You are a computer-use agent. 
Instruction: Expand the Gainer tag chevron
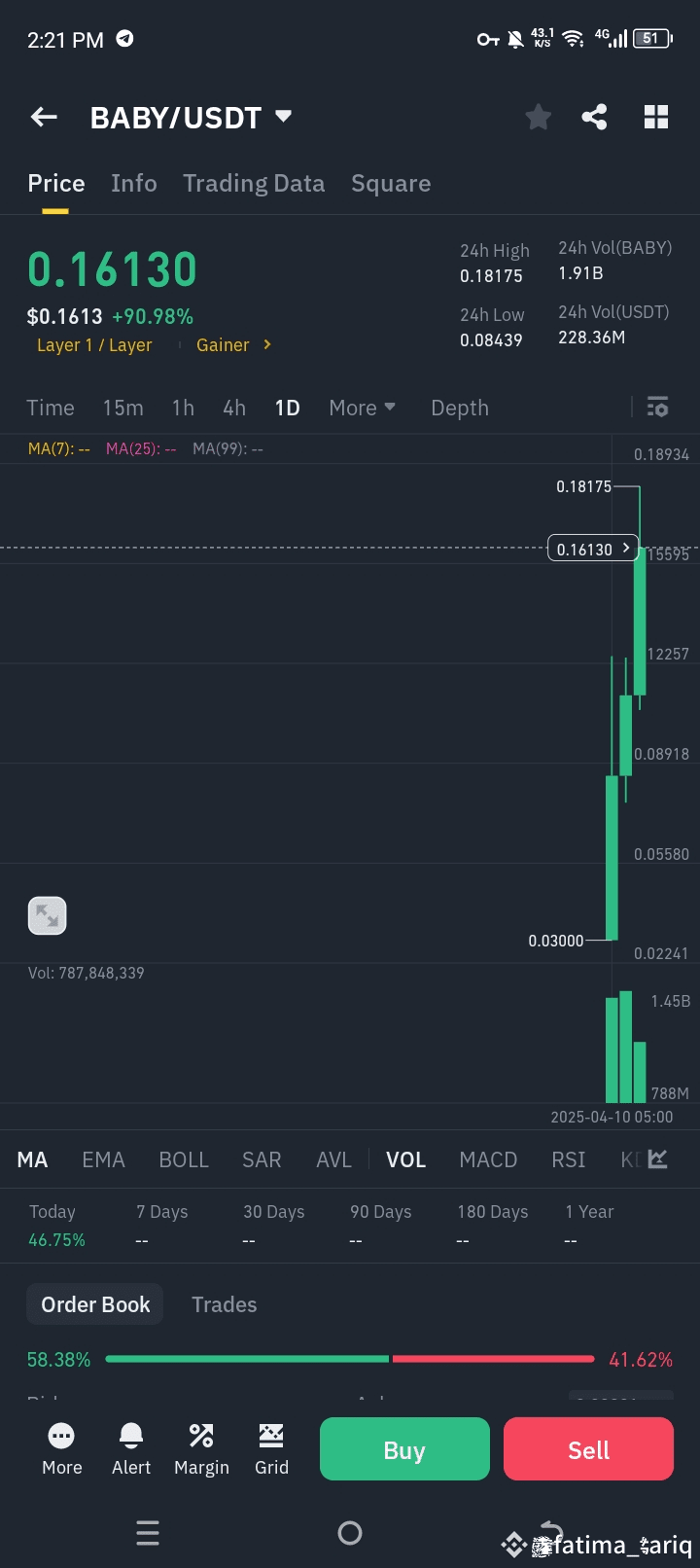tap(267, 344)
